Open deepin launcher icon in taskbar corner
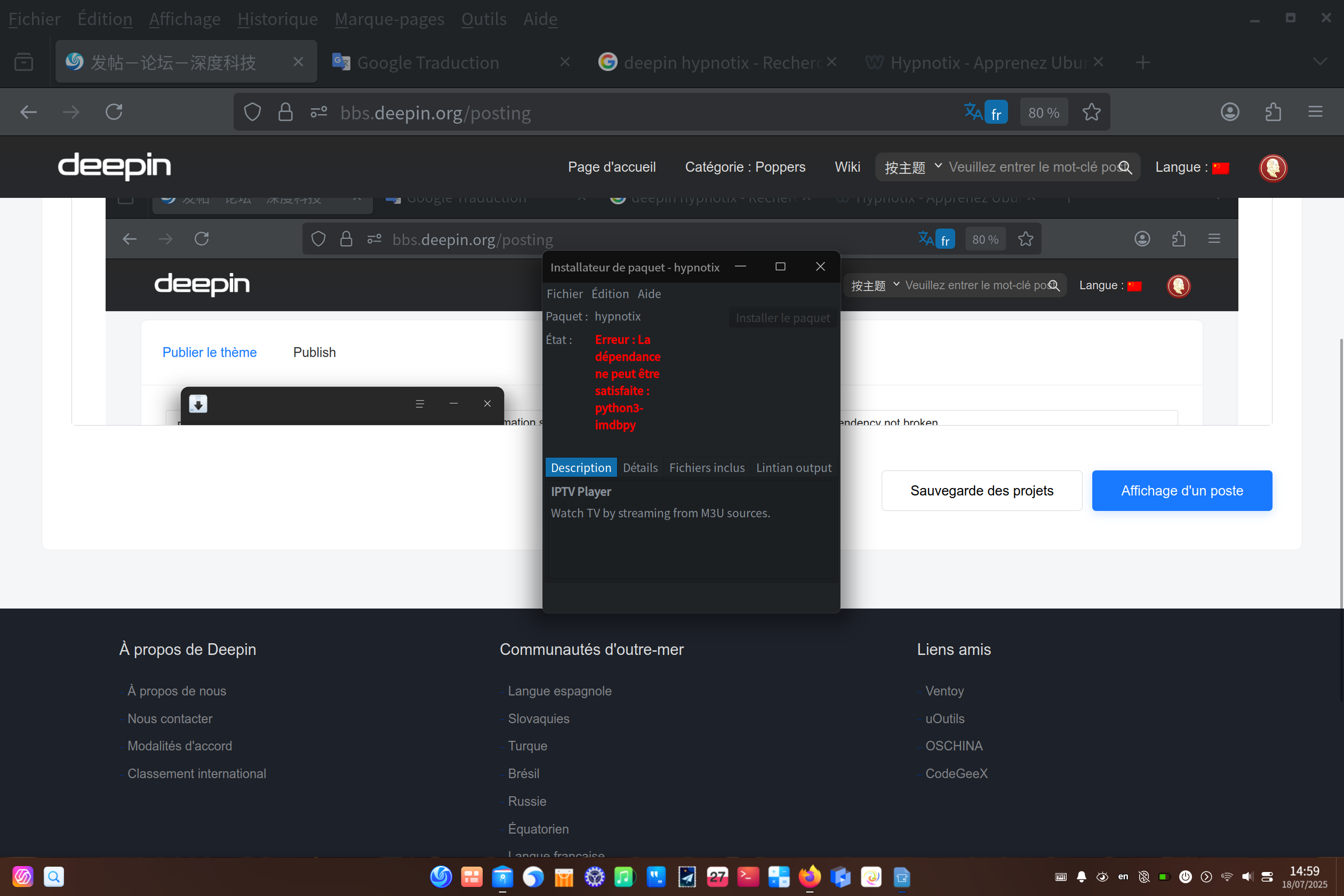 pos(23,877)
